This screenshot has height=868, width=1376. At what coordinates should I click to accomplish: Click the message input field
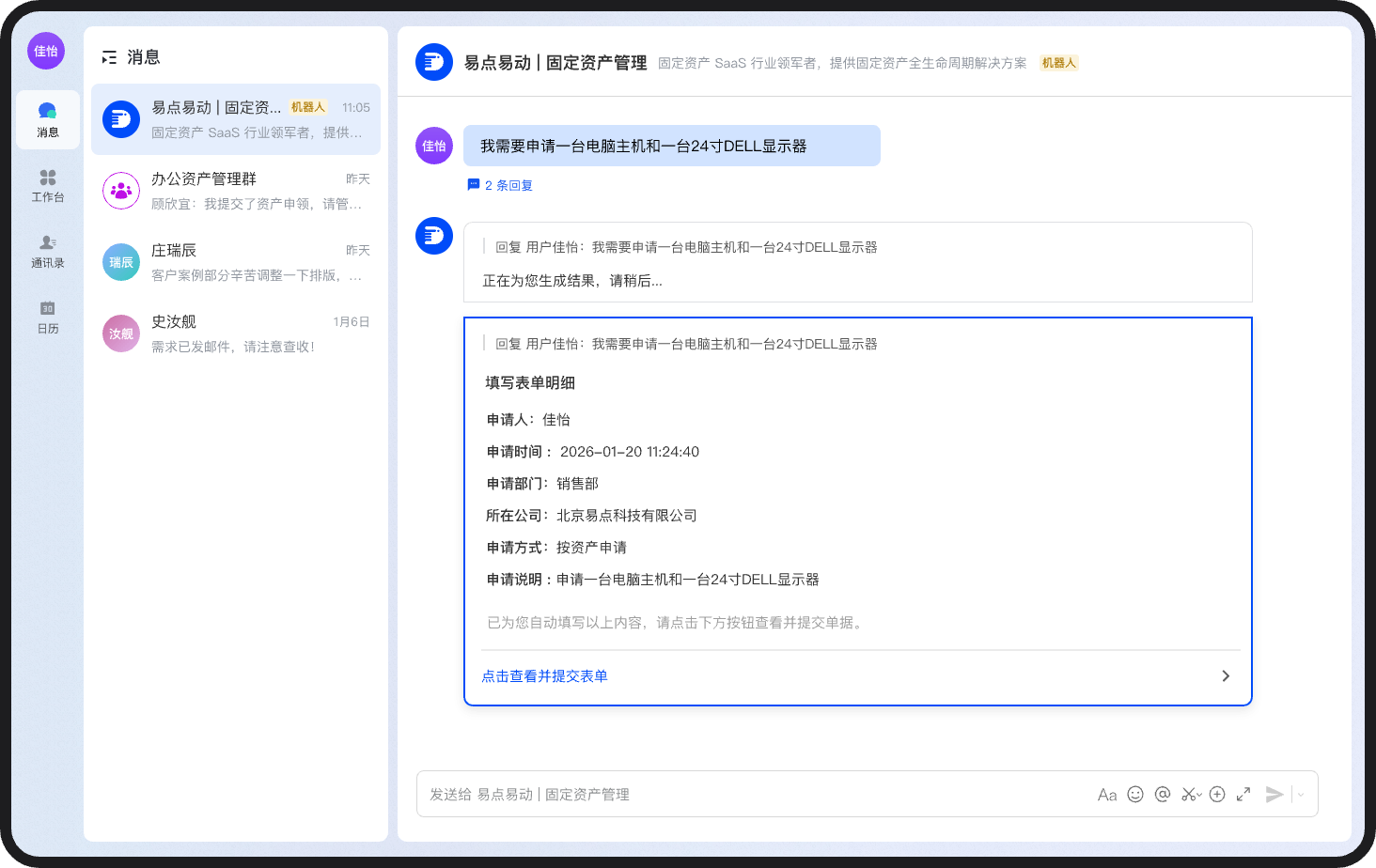[x=752, y=795]
